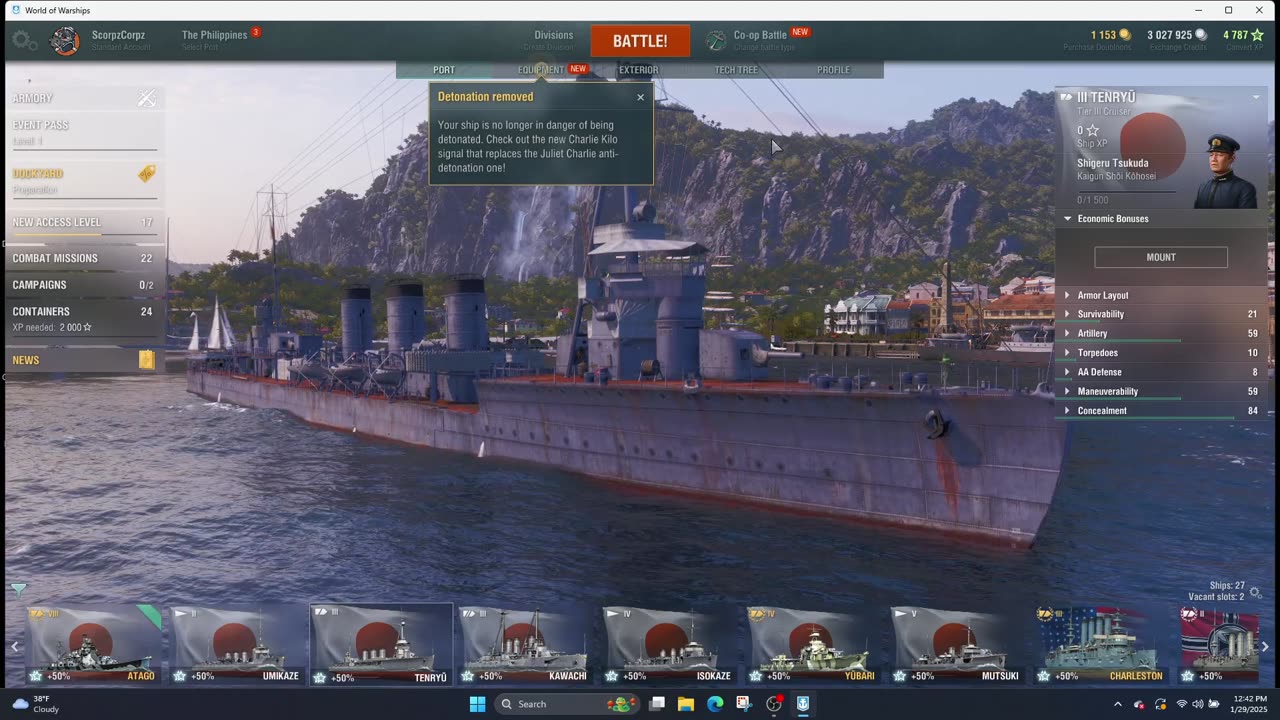Open the News notification icon

[x=147, y=360]
